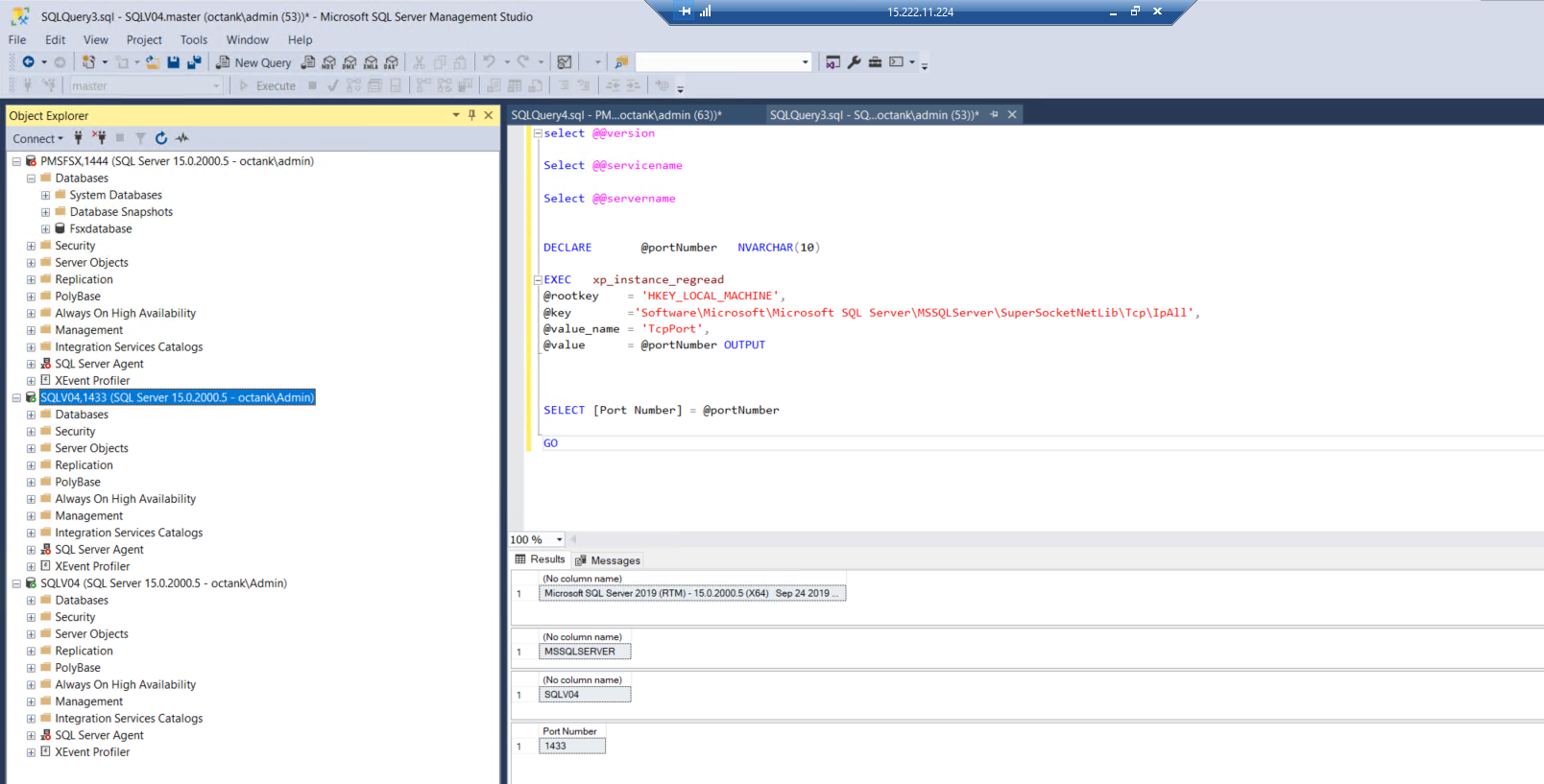This screenshot has height=784, width=1544.
Task: Click the Disconnect icon in Object Explorer
Action: tap(99, 138)
